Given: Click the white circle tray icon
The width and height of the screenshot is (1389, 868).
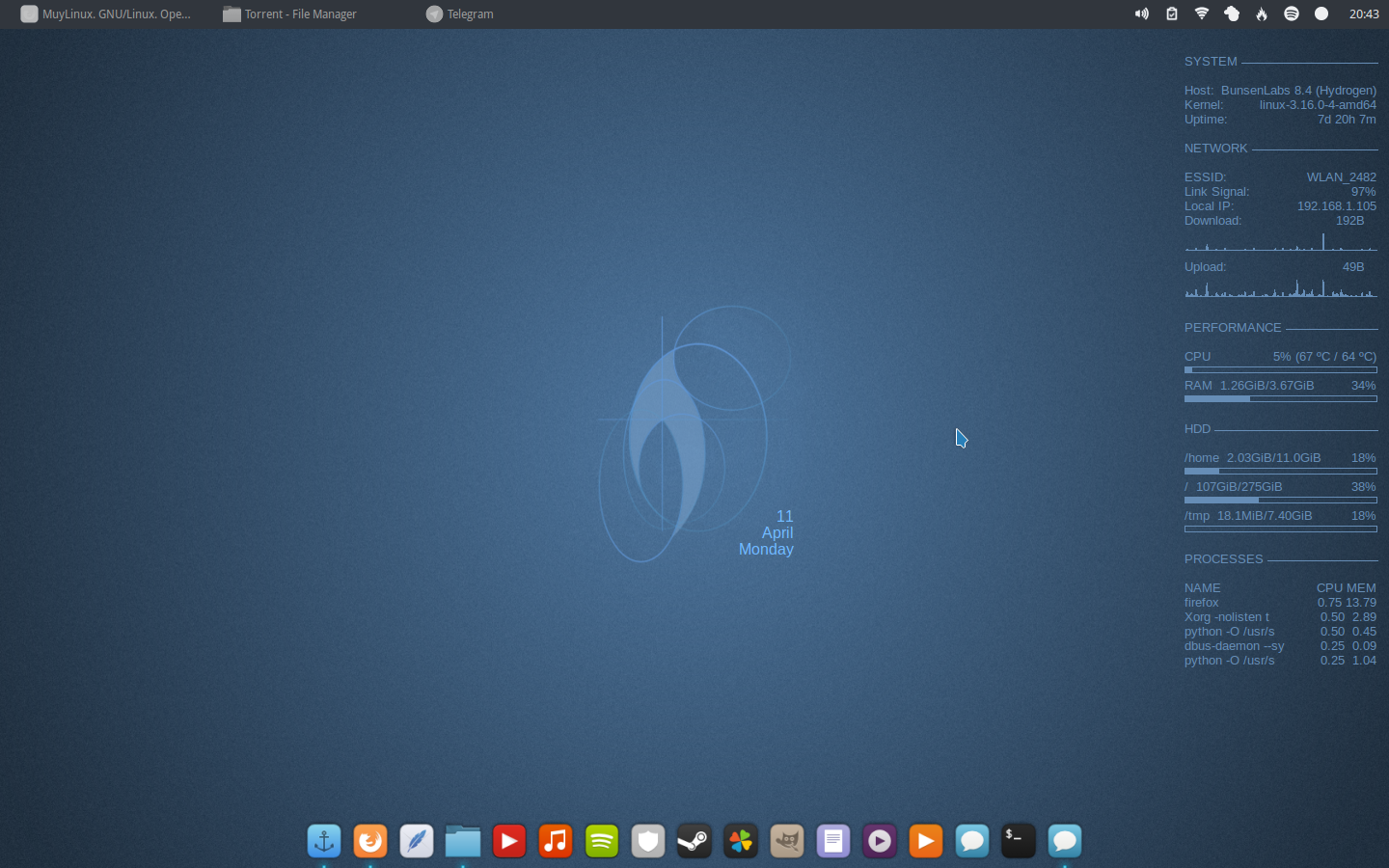Looking at the screenshot, I should [x=1321, y=14].
